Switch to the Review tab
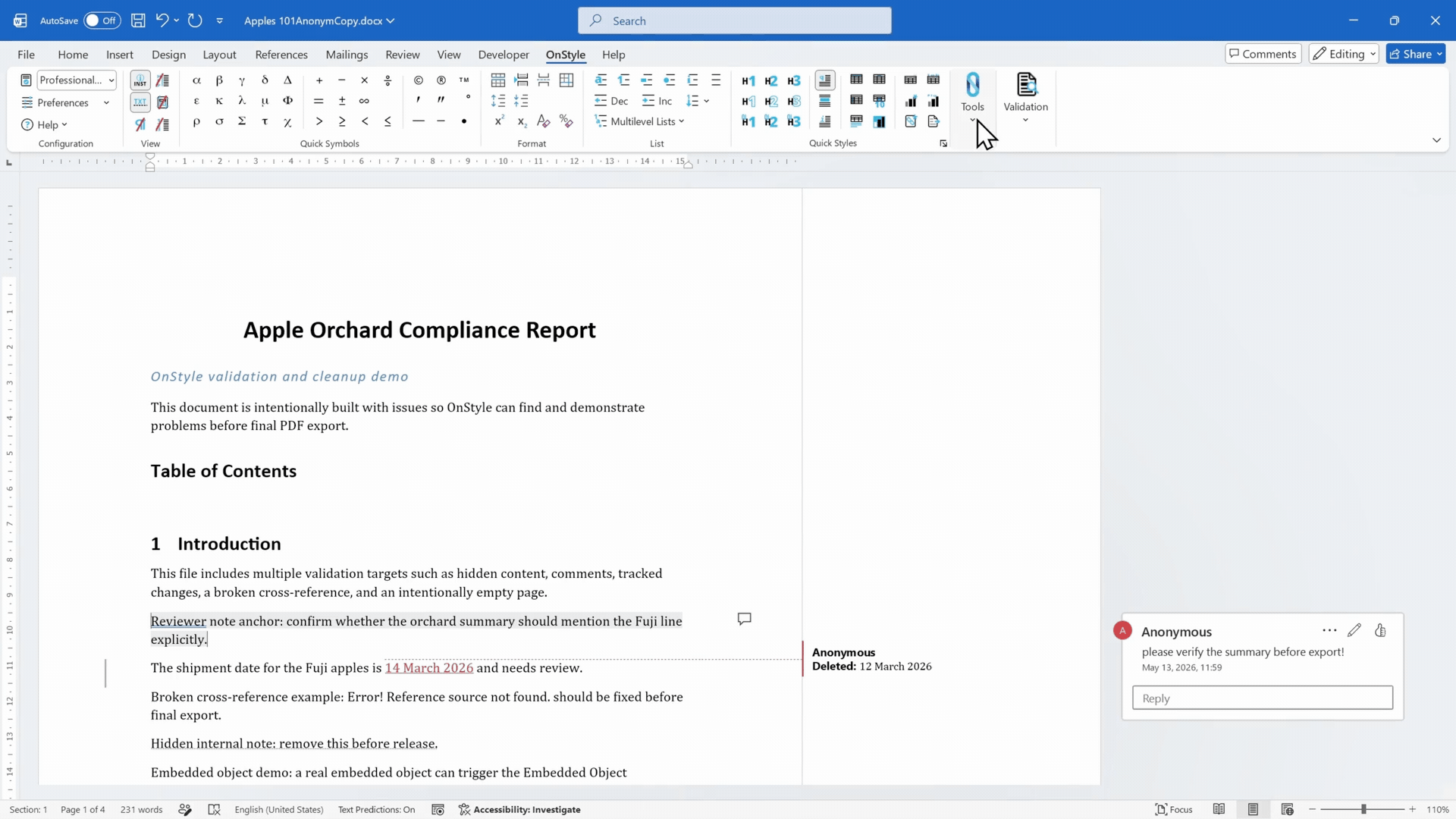This screenshot has height=819, width=1456. 402,55
